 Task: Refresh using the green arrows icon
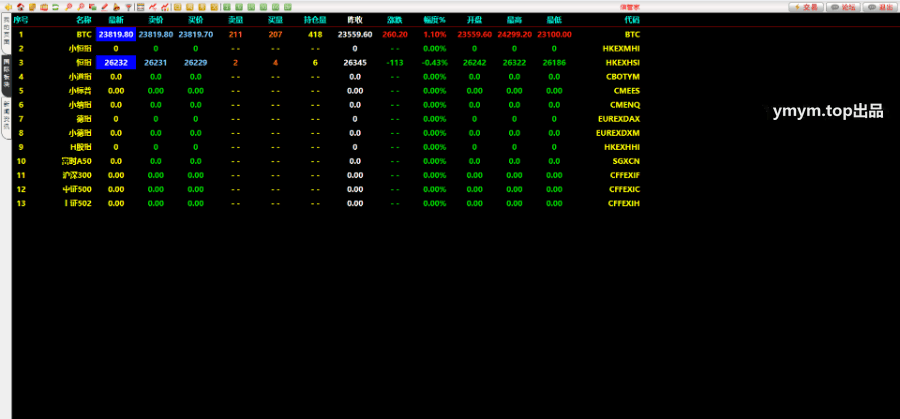point(56,7)
